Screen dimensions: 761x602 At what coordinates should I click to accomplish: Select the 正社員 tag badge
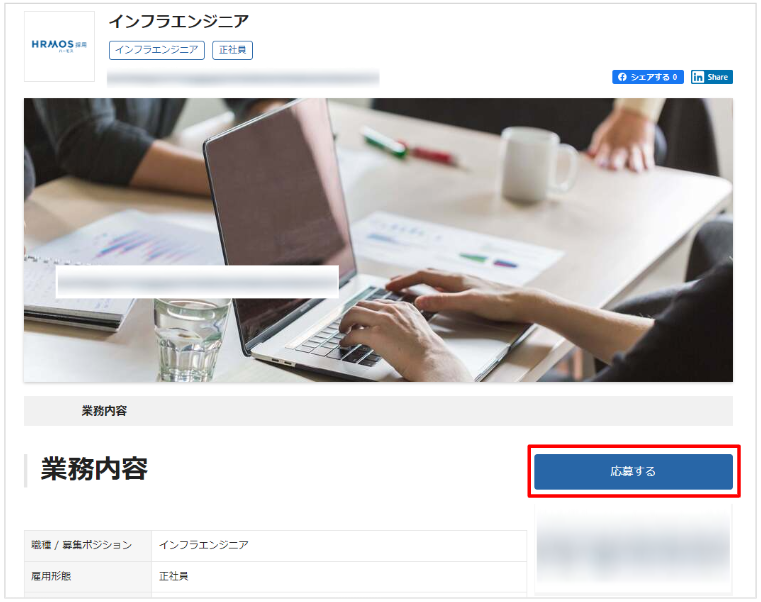tap(232, 50)
